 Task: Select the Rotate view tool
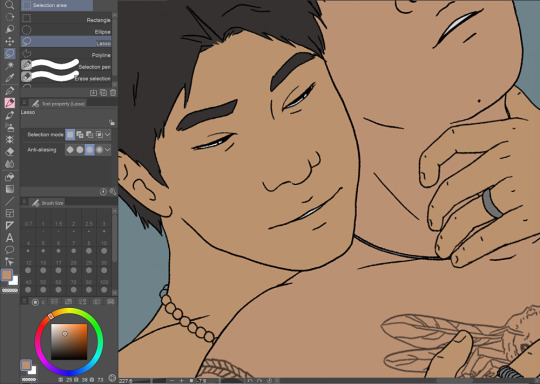point(10,17)
